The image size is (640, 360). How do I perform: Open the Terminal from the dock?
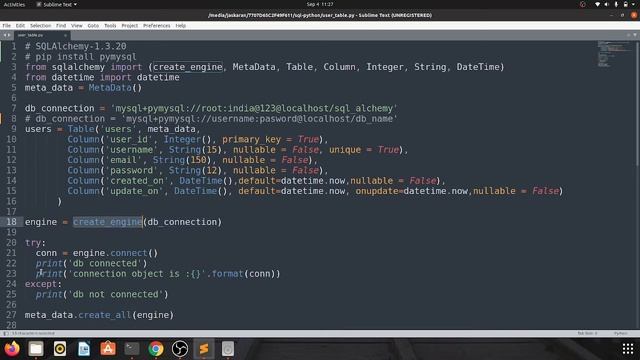(x=132, y=349)
